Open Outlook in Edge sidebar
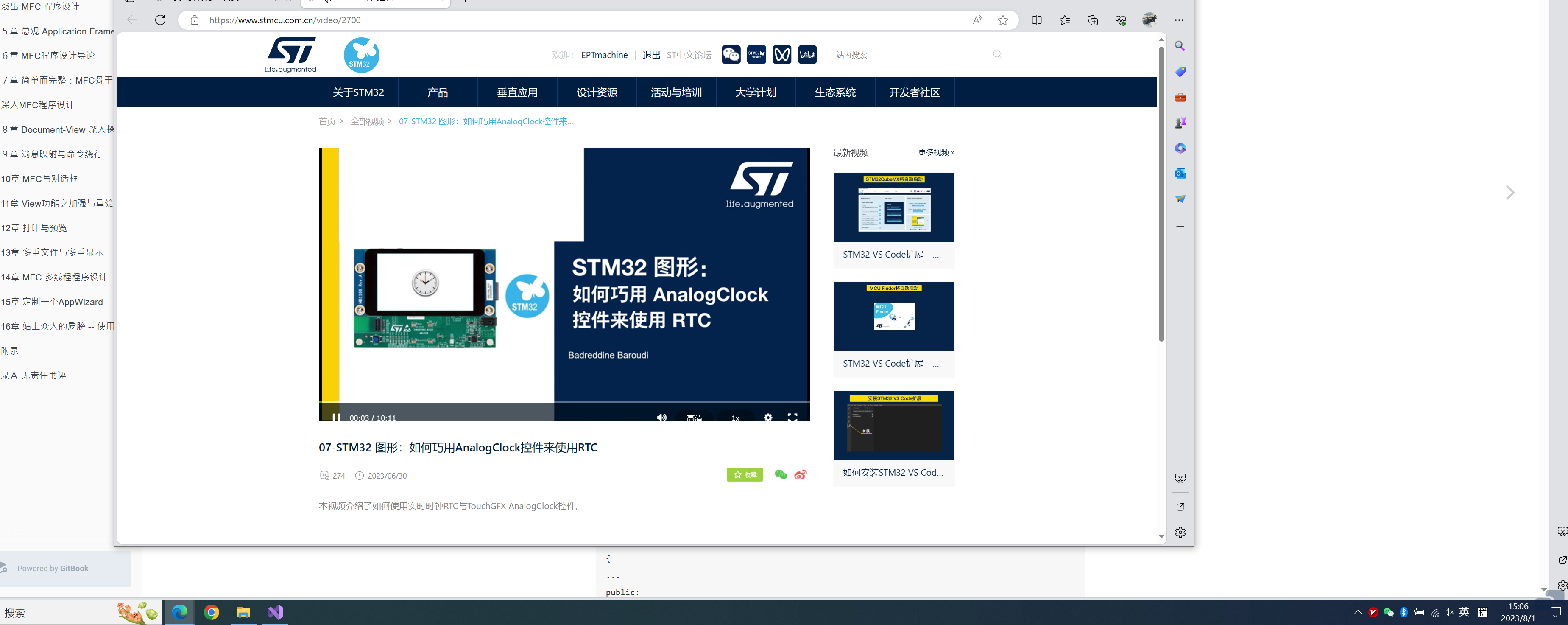Screen dimensions: 1568x625 click(x=1180, y=174)
